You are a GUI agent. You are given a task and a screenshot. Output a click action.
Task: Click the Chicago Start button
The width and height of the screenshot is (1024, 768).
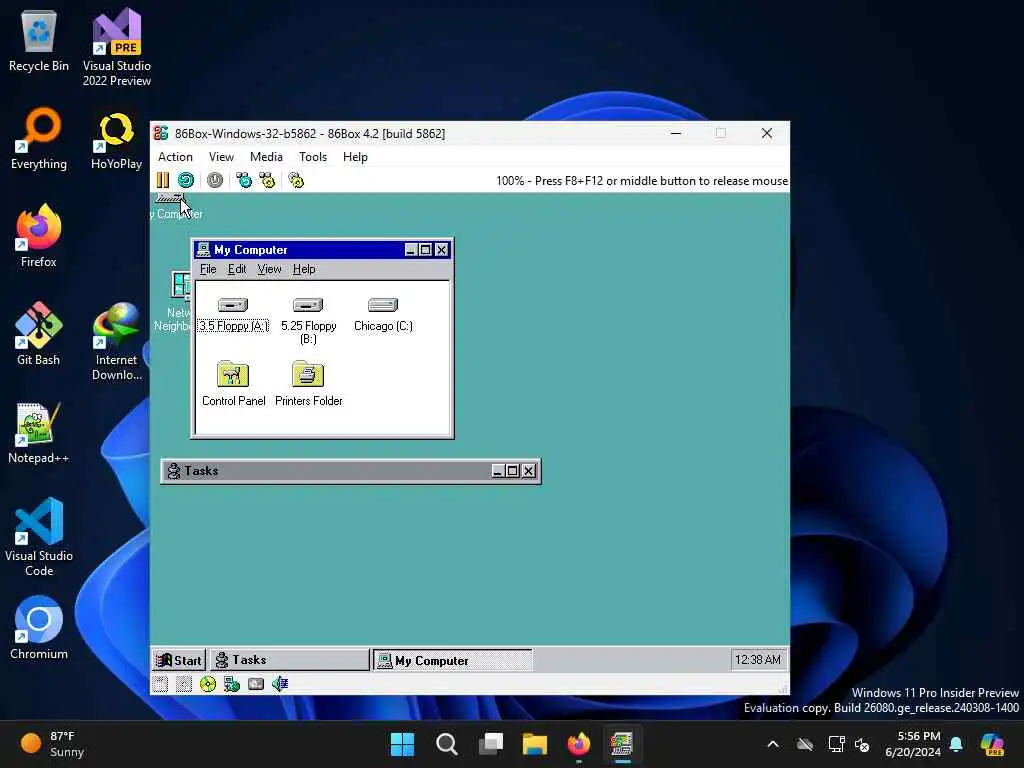tap(179, 660)
